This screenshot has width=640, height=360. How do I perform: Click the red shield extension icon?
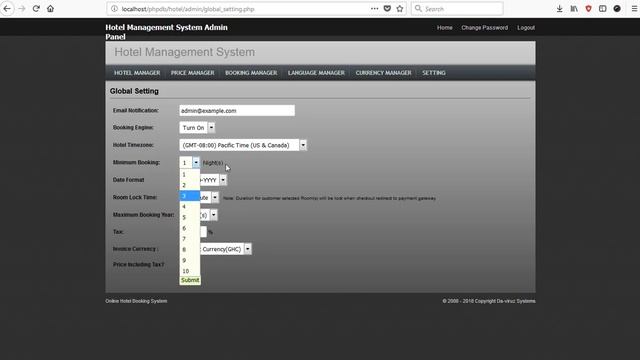click(588, 9)
